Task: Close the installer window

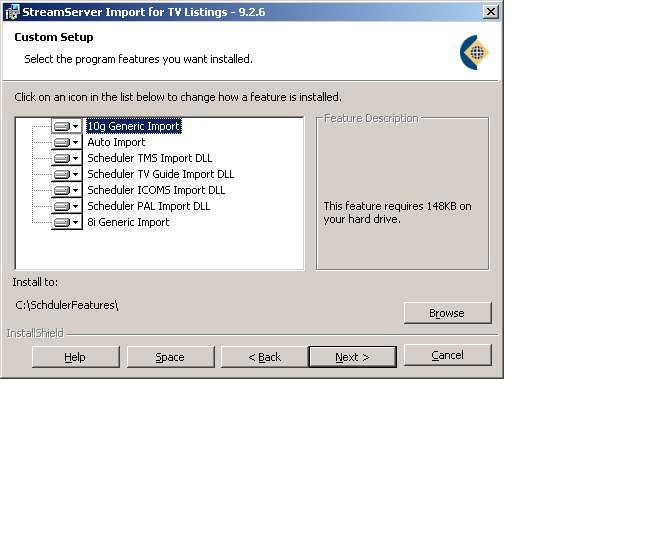Action: click(491, 12)
